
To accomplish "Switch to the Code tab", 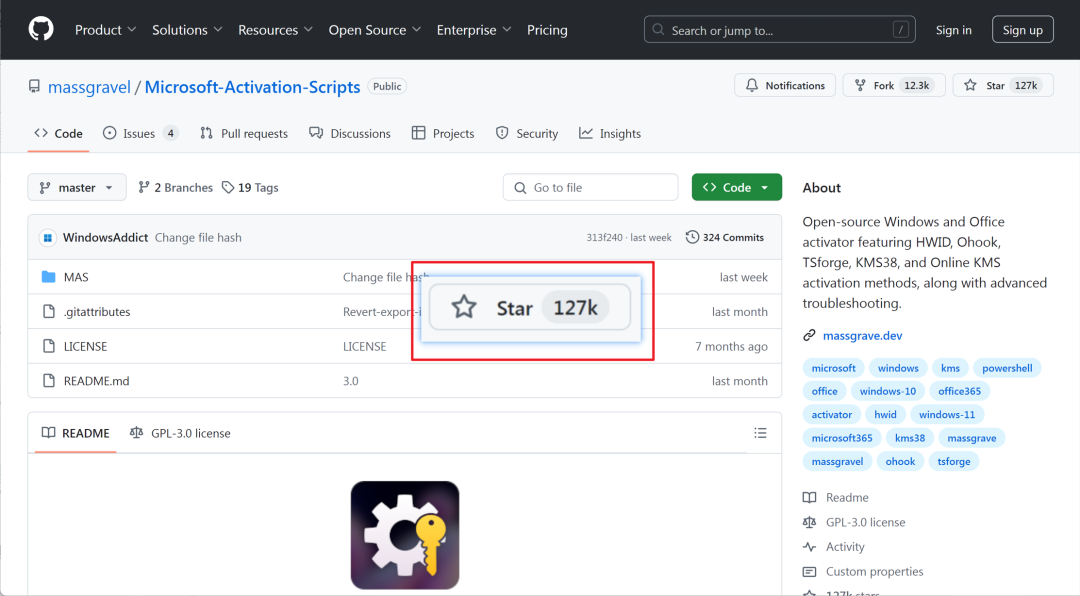I will (x=59, y=134).
